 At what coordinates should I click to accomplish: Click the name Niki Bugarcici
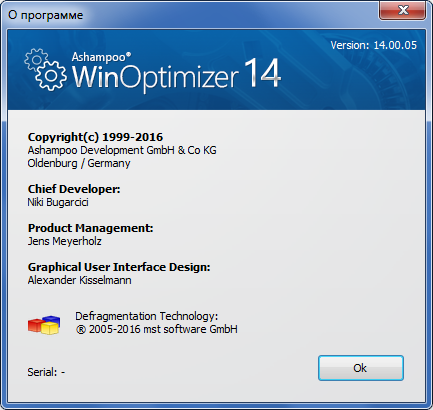[x=58, y=202]
